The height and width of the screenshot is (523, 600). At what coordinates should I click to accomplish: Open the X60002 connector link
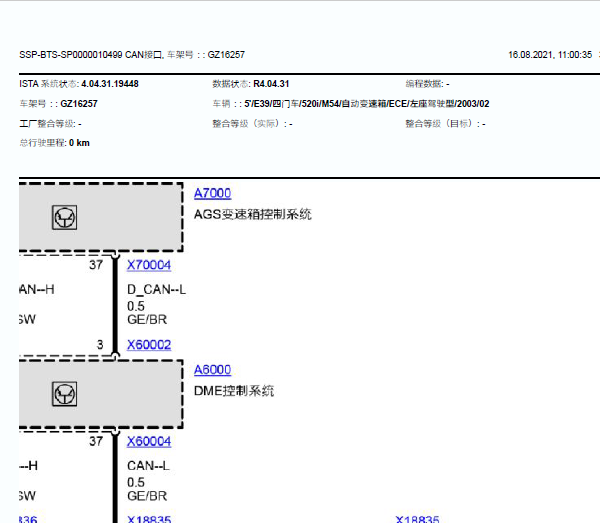149,345
